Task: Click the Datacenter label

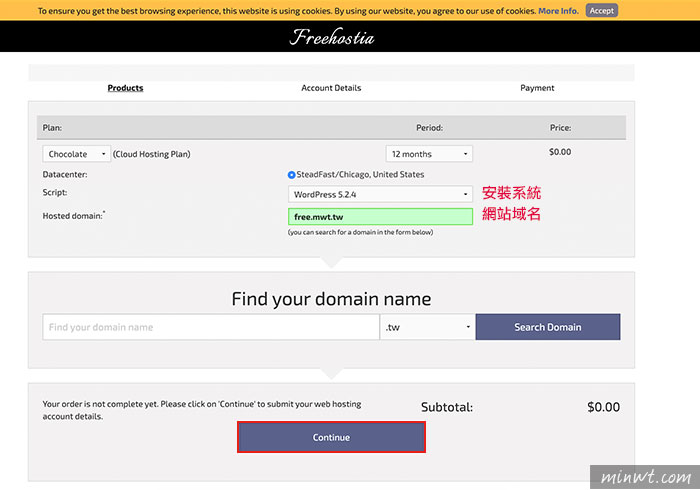Action: (65, 174)
